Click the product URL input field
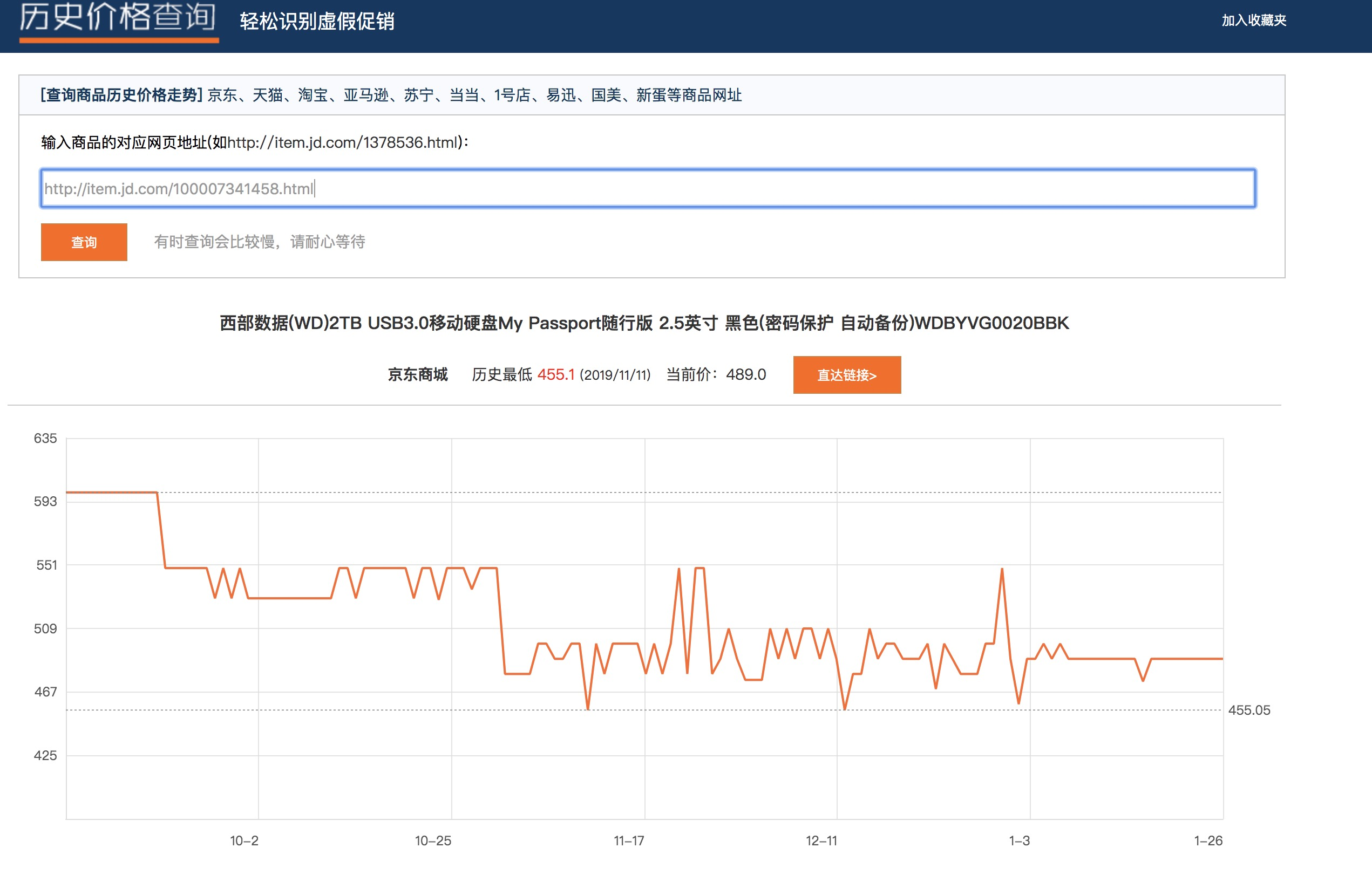Screen dimensions: 1372x875 click(648, 189)
